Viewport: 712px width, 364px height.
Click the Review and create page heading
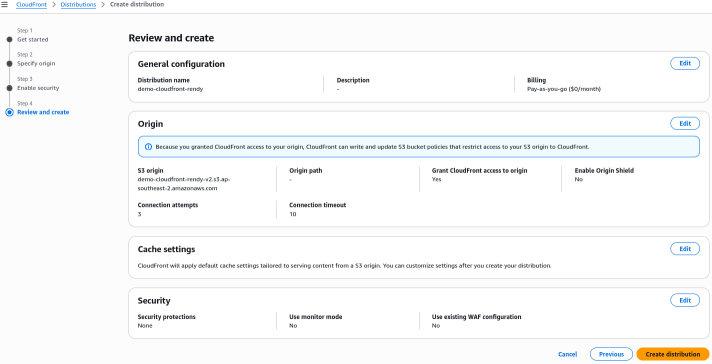point(171,38)
